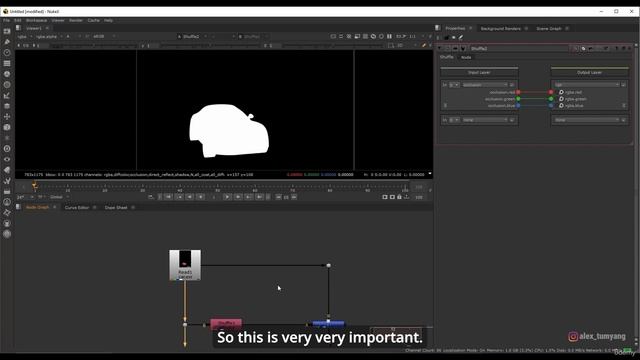
Task: Open the Particles nodes menu in left toolbar
Action: [7, 138]
